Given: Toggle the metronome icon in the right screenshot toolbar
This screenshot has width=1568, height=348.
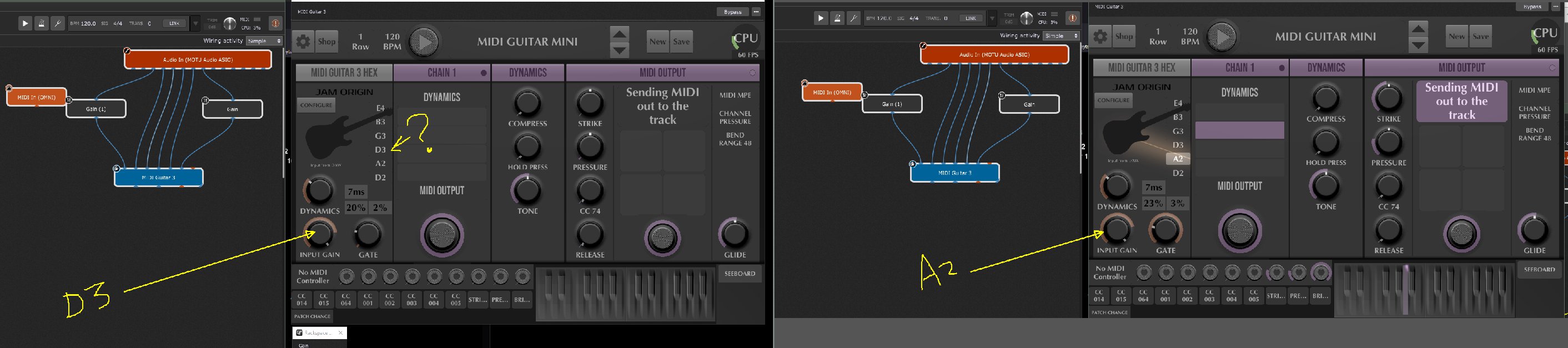Looking at the screenshot, I should point(837,18).
